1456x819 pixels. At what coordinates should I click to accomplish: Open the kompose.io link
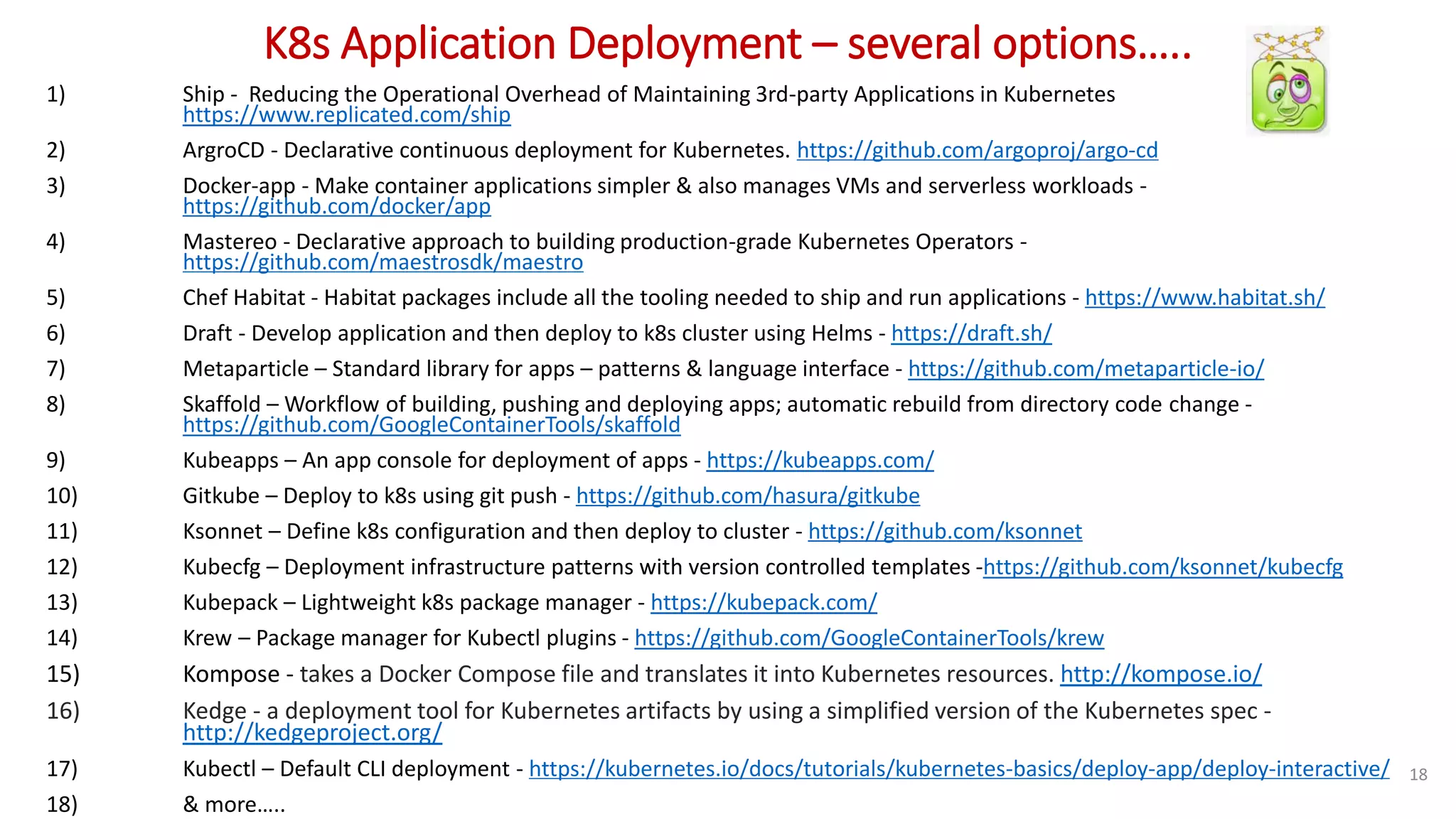(x=1162, y=674)
